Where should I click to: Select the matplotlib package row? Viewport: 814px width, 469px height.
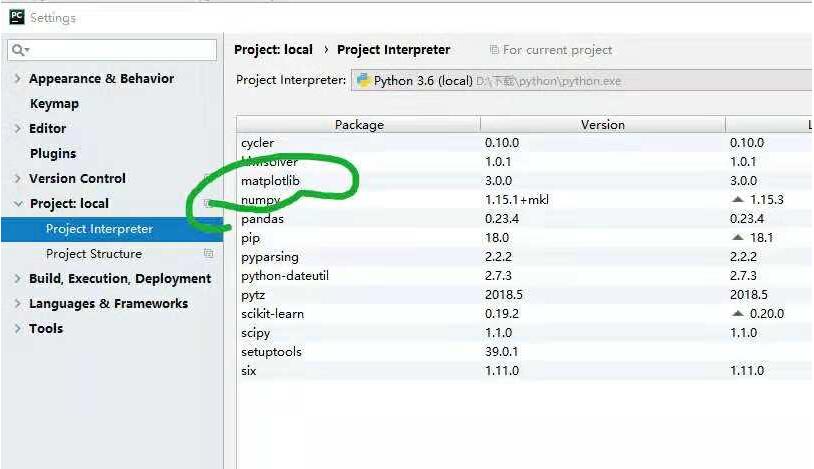coord(270,181)
